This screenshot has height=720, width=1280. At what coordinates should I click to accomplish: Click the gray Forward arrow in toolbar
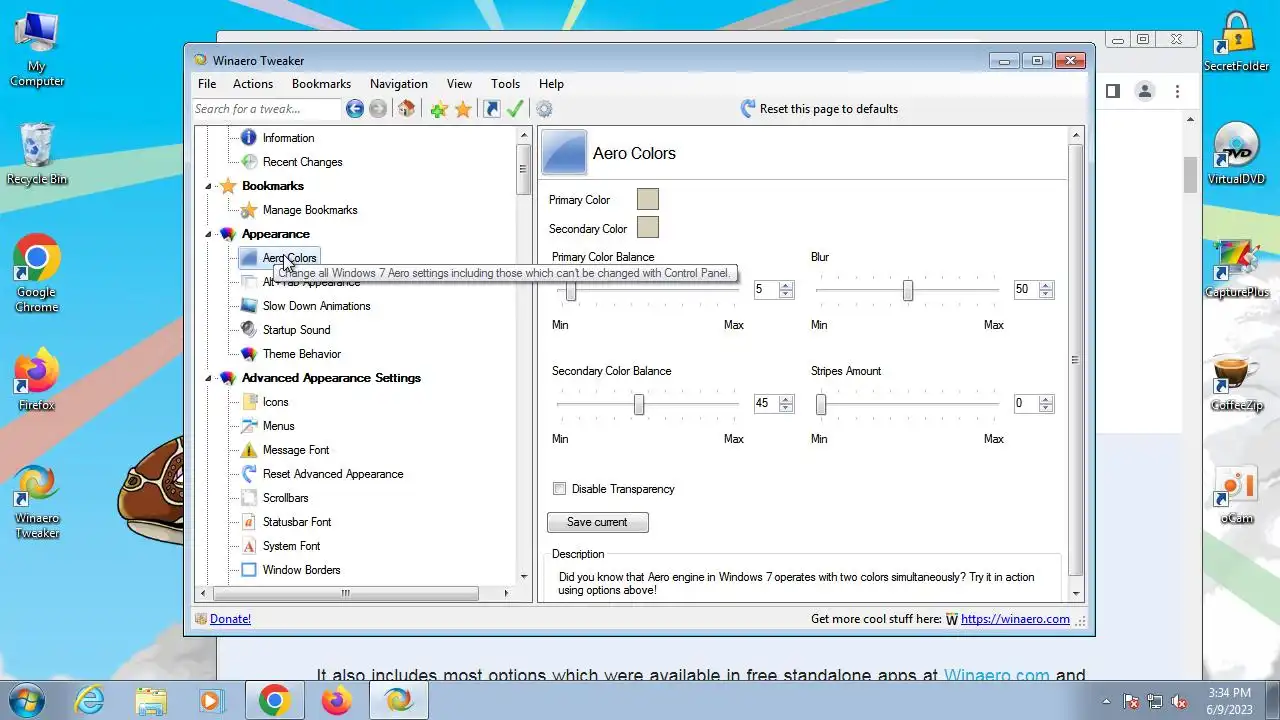coord(378,109)
